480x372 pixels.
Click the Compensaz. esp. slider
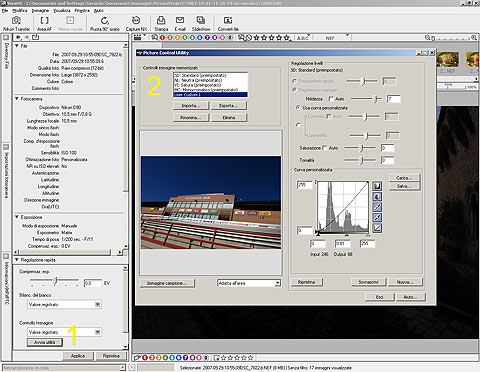pyautogui.click(x=55, y=282)
